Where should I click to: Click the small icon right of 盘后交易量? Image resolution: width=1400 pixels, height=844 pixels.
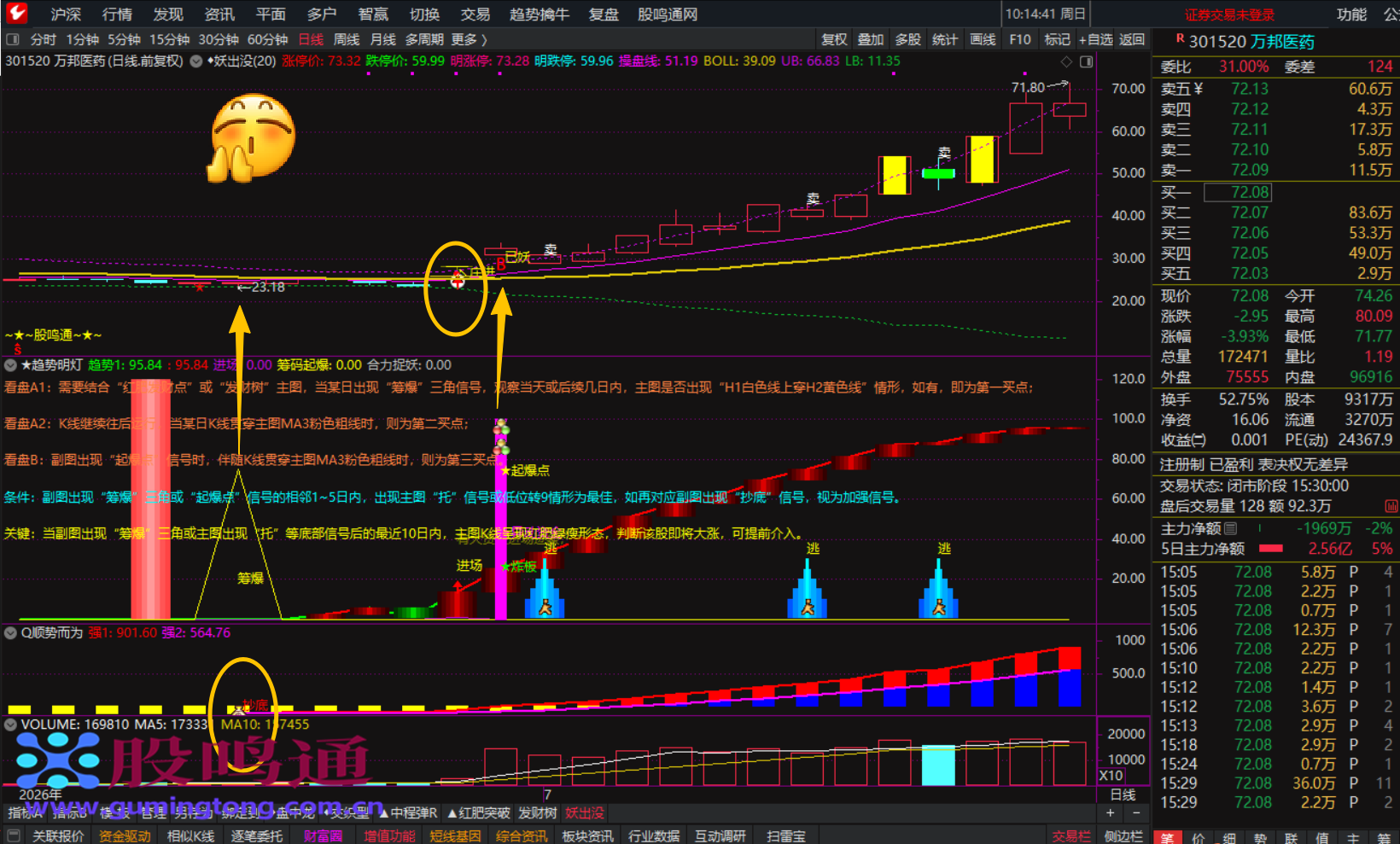[1391, 506]
